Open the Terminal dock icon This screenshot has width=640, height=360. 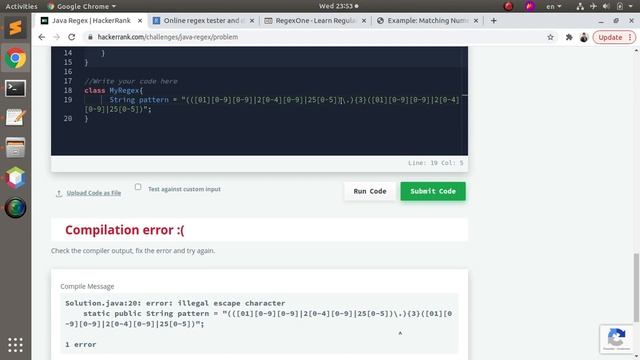(16, 88)
